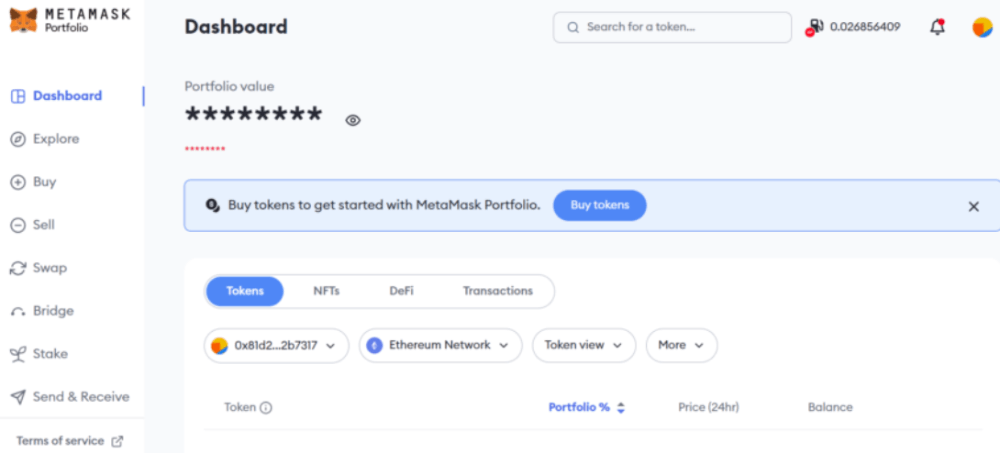
Task: Select the Swap arrows icon in the sidebar
Action: click(18, 268)
